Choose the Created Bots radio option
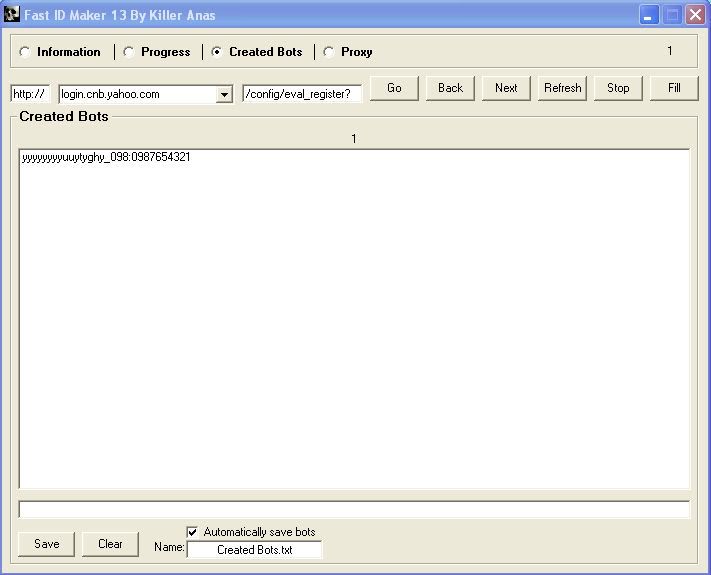This screenshot has height=575, width=711. point(217,52)
